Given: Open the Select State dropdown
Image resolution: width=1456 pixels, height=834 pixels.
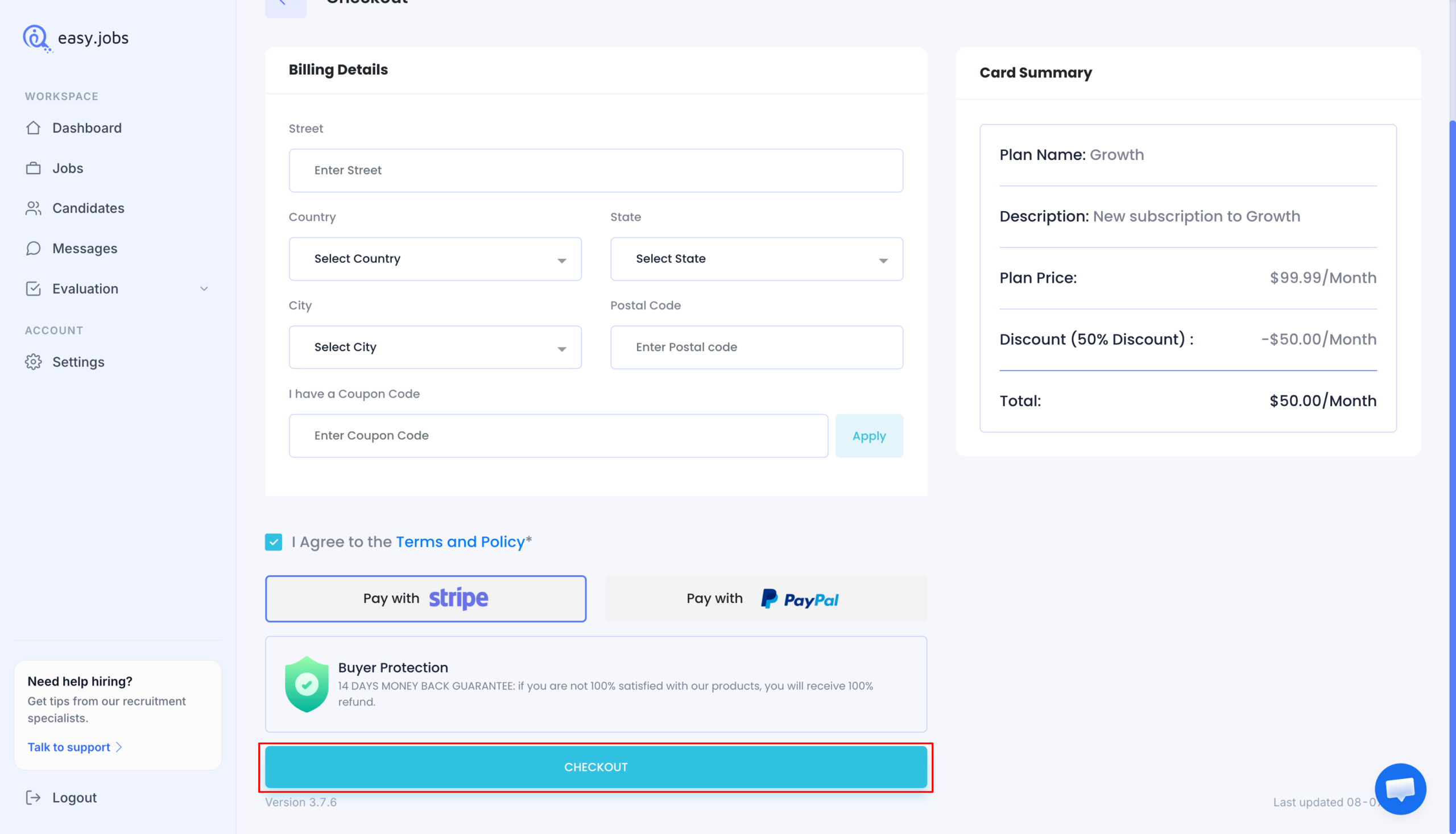Looking at the screenshot, I should pyautogui.click(x=756, y=259).
